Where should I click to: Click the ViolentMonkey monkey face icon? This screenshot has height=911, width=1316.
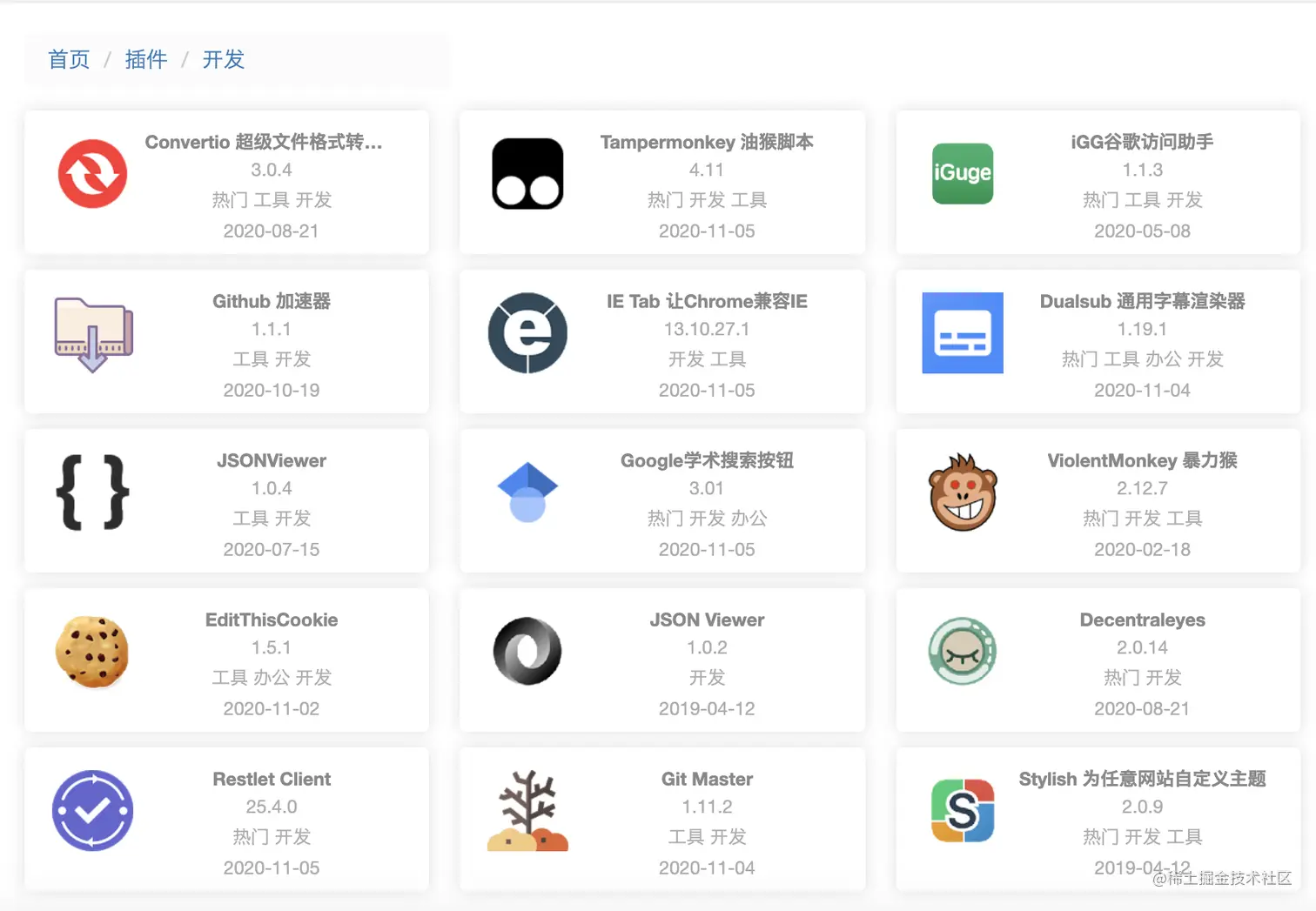tap(963, 492)
